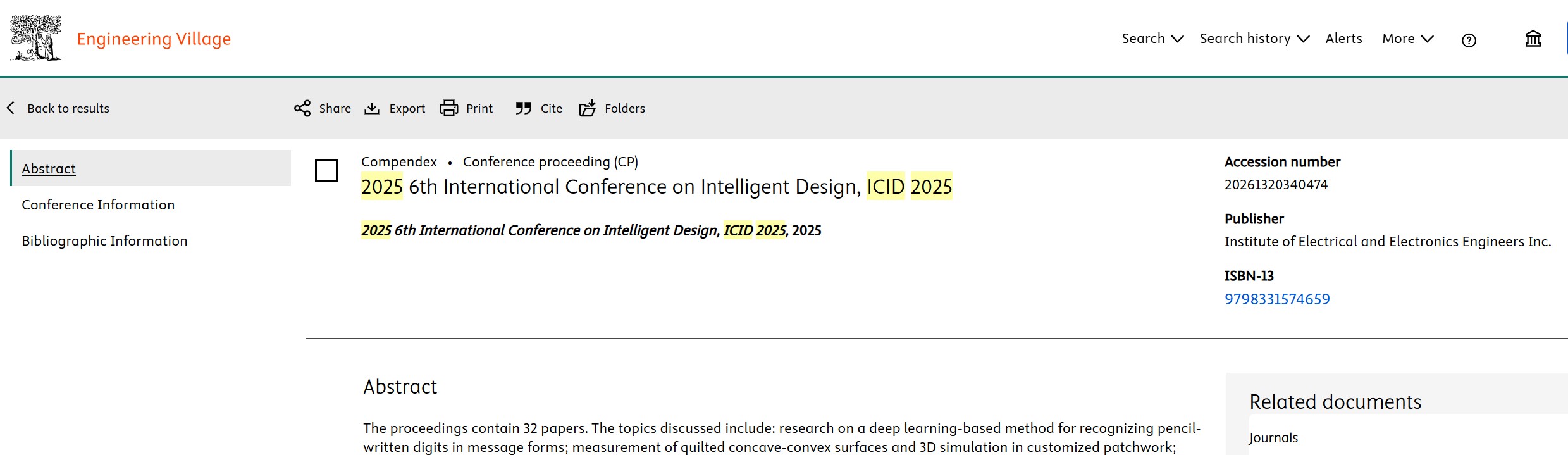Click Journals under Related documents

point(1273,438)
